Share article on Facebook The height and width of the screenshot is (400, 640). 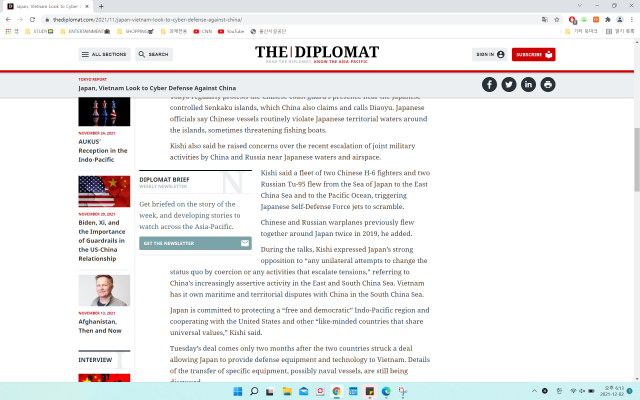point(489,84)
